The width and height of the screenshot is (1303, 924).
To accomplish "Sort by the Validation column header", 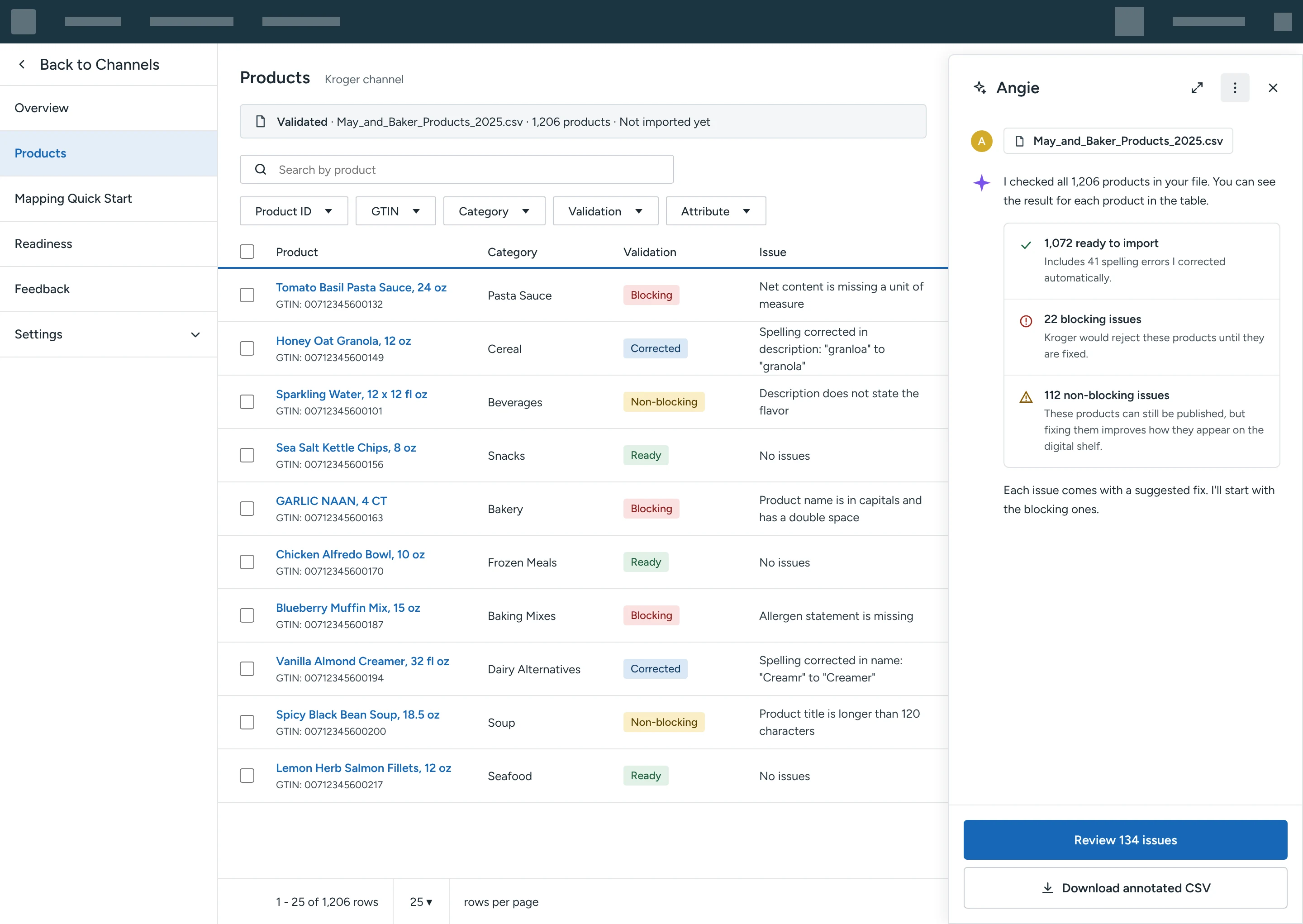I will (x=650, y=252).
